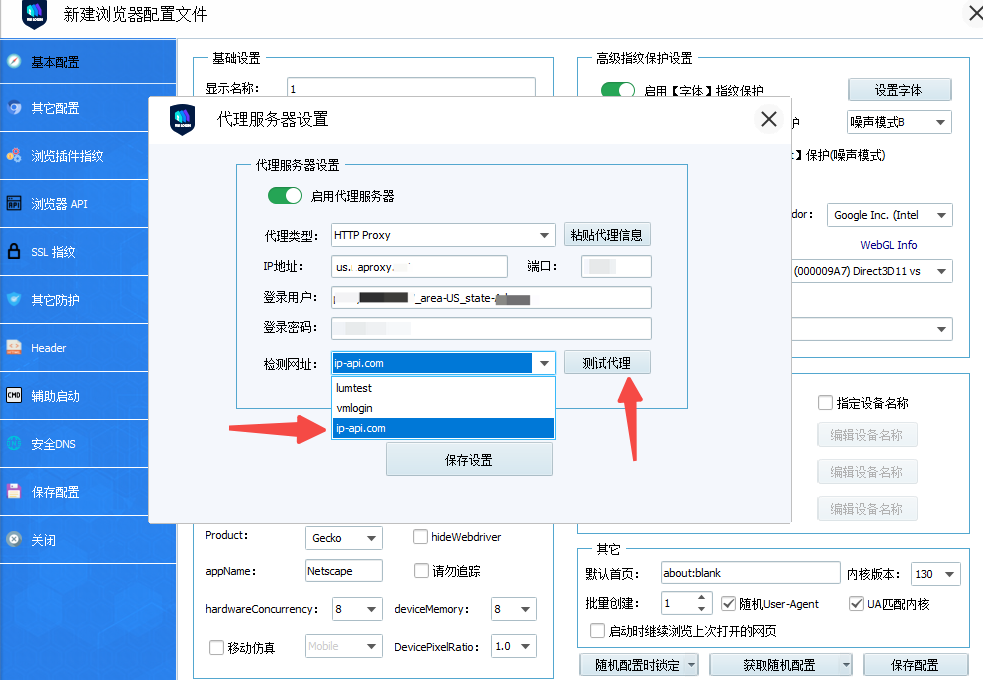Click the IP地址 input field
The height and width of the screenshot is (680, 983).
[419, 267]
